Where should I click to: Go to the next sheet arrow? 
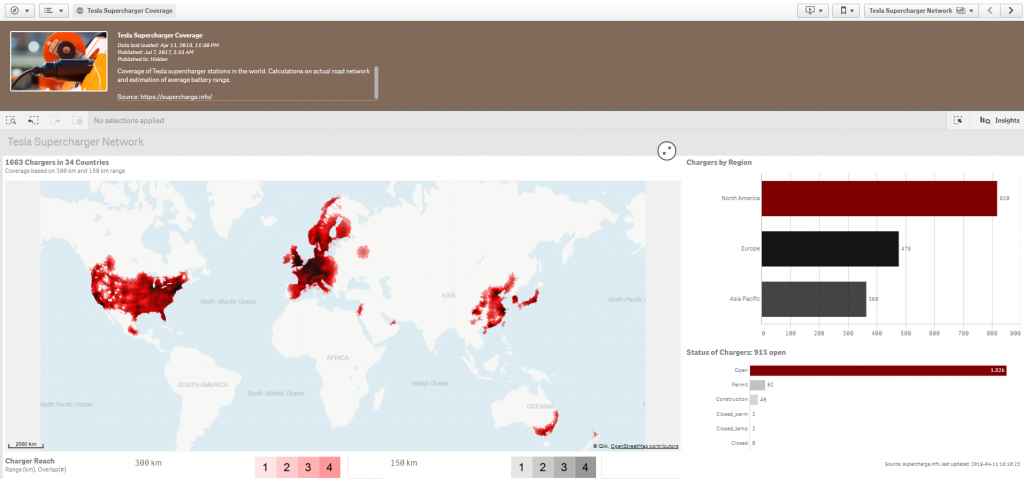[x=1010, y=10]
